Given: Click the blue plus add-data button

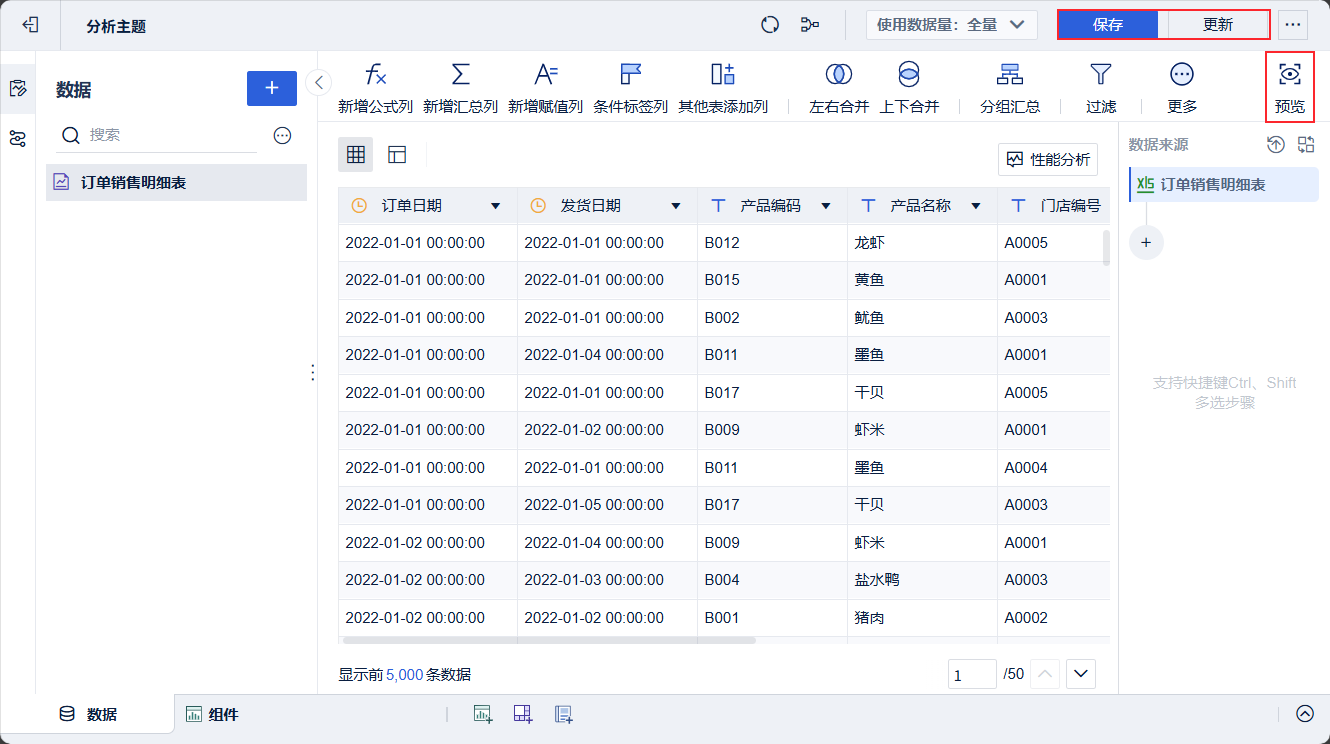Looking at the screenshot, I should [x=272, y=88].
